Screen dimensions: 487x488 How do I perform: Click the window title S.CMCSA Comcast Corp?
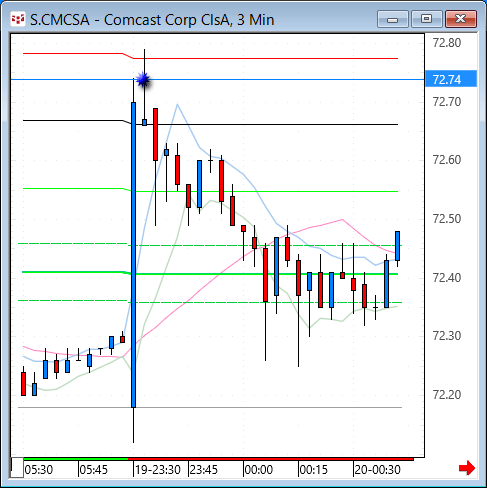coord(152,20)
